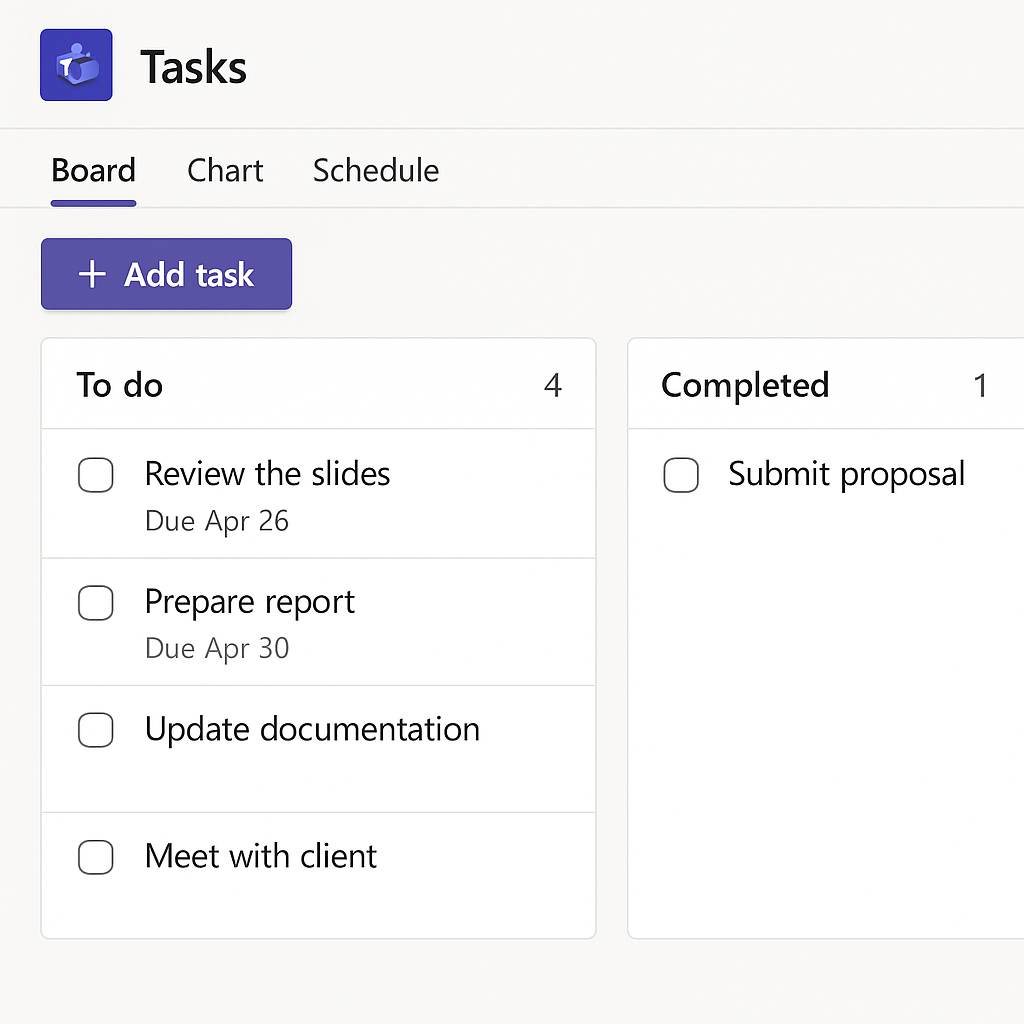The width and height of the screenshot is (1024, 1024).
Task: Mark Prepare report as complete
Action: [95, 603]
